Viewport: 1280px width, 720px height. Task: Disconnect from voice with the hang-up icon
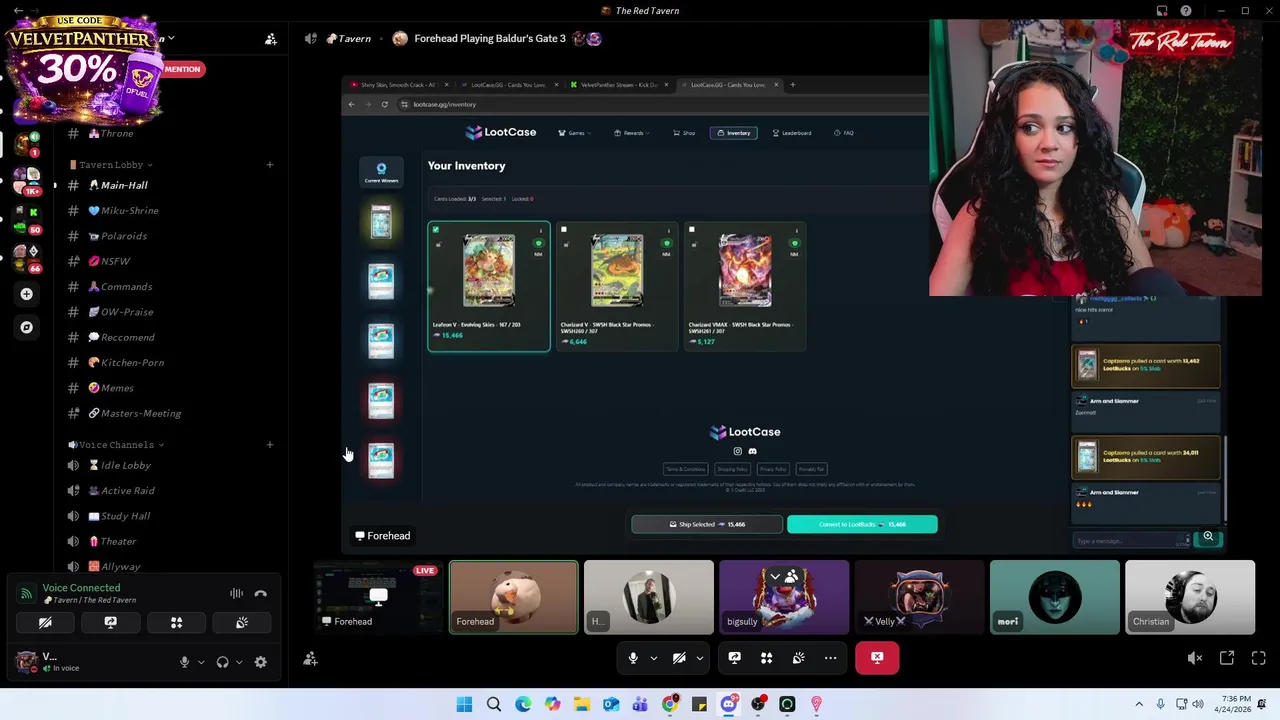pyautogui.click(x=261, y=593)
